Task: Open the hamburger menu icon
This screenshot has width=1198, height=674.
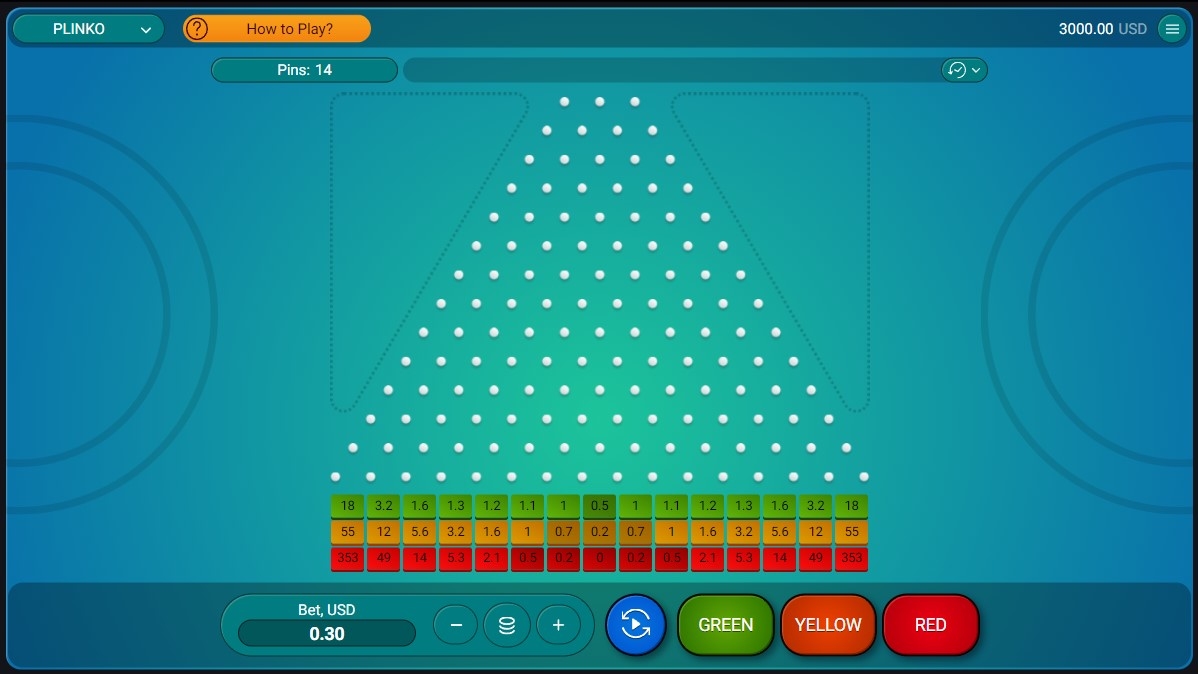Action: click(x=1172, y=29)
